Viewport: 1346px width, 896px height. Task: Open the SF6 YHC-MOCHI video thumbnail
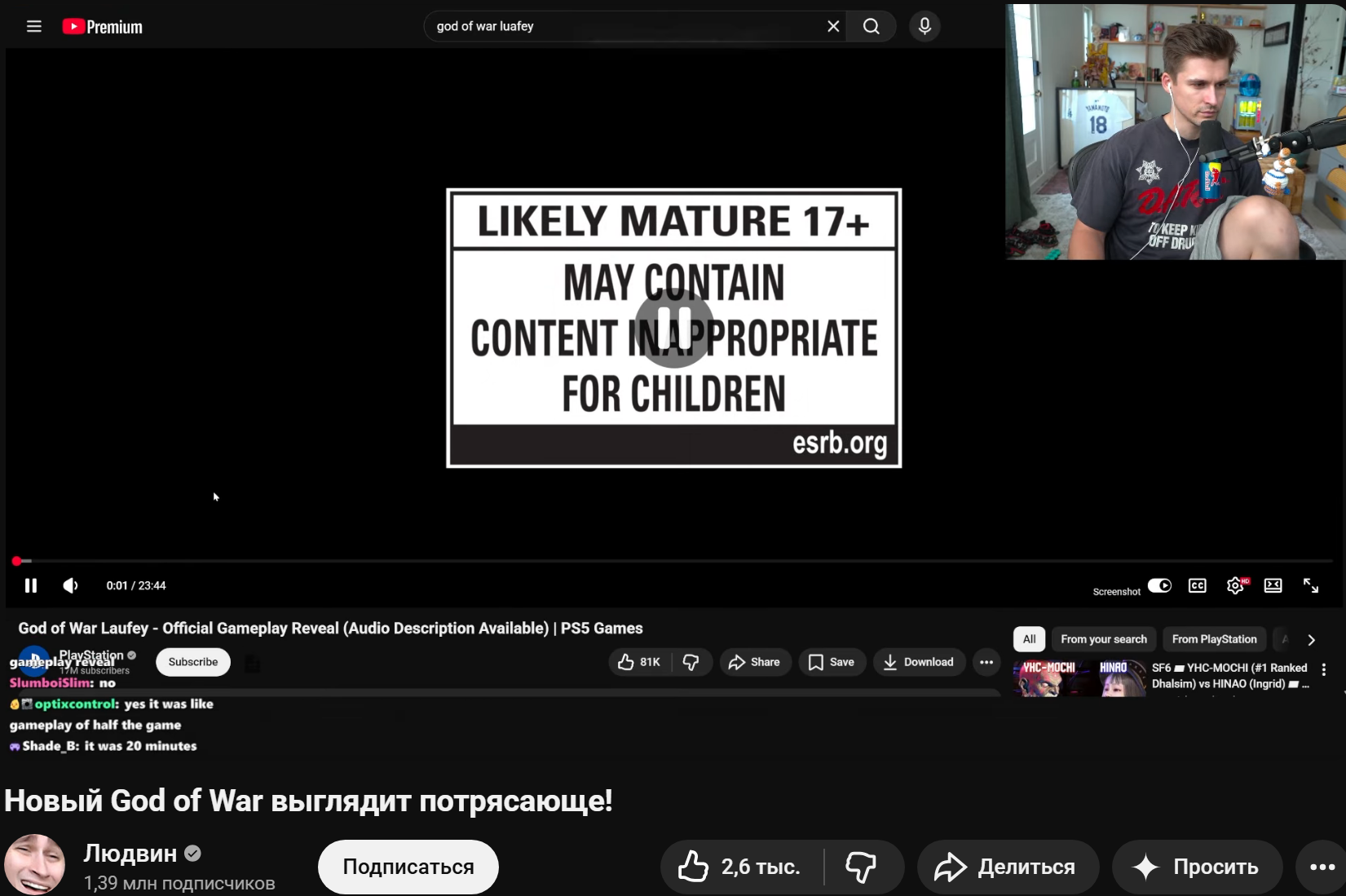tap(1079, 678)
